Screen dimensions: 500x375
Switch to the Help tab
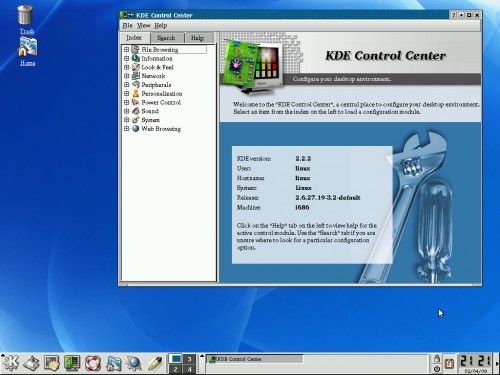tap(198, 38)
